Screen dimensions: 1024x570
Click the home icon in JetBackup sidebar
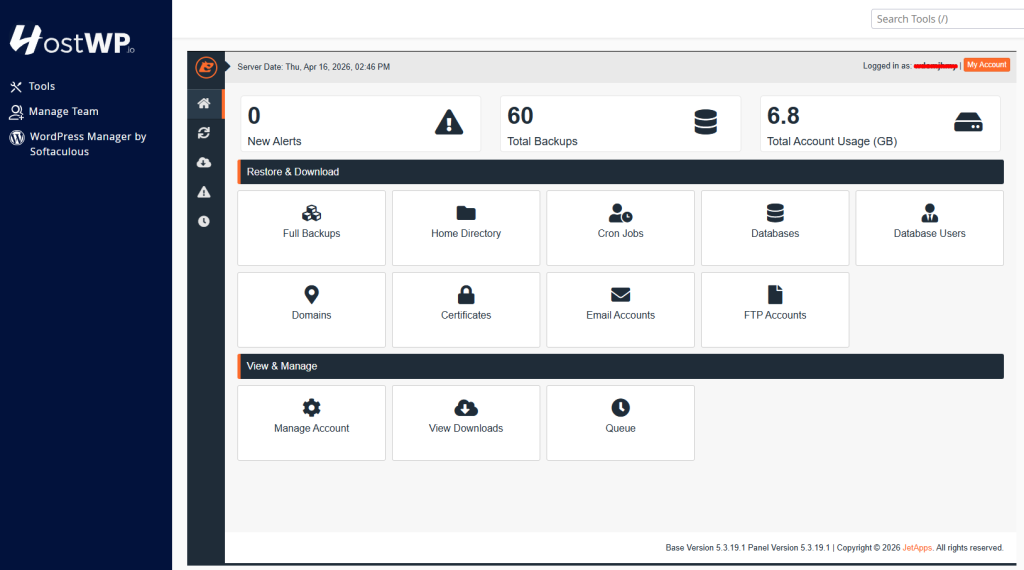204,103
